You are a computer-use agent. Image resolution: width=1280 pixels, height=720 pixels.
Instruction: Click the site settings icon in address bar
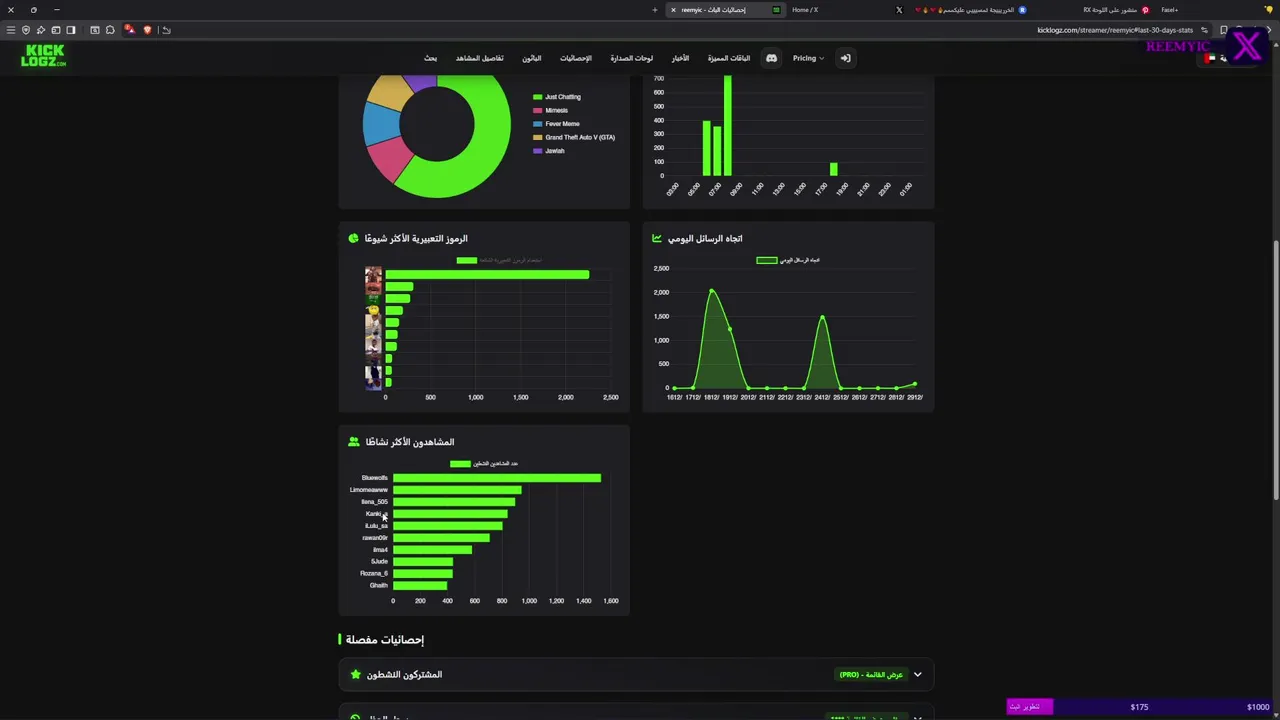point(1205,30)
